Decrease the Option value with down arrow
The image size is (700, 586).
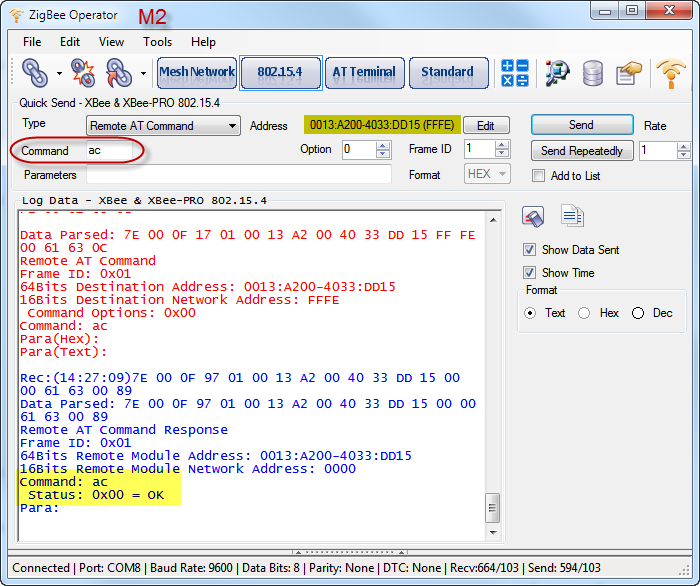[x=383, y=154]
